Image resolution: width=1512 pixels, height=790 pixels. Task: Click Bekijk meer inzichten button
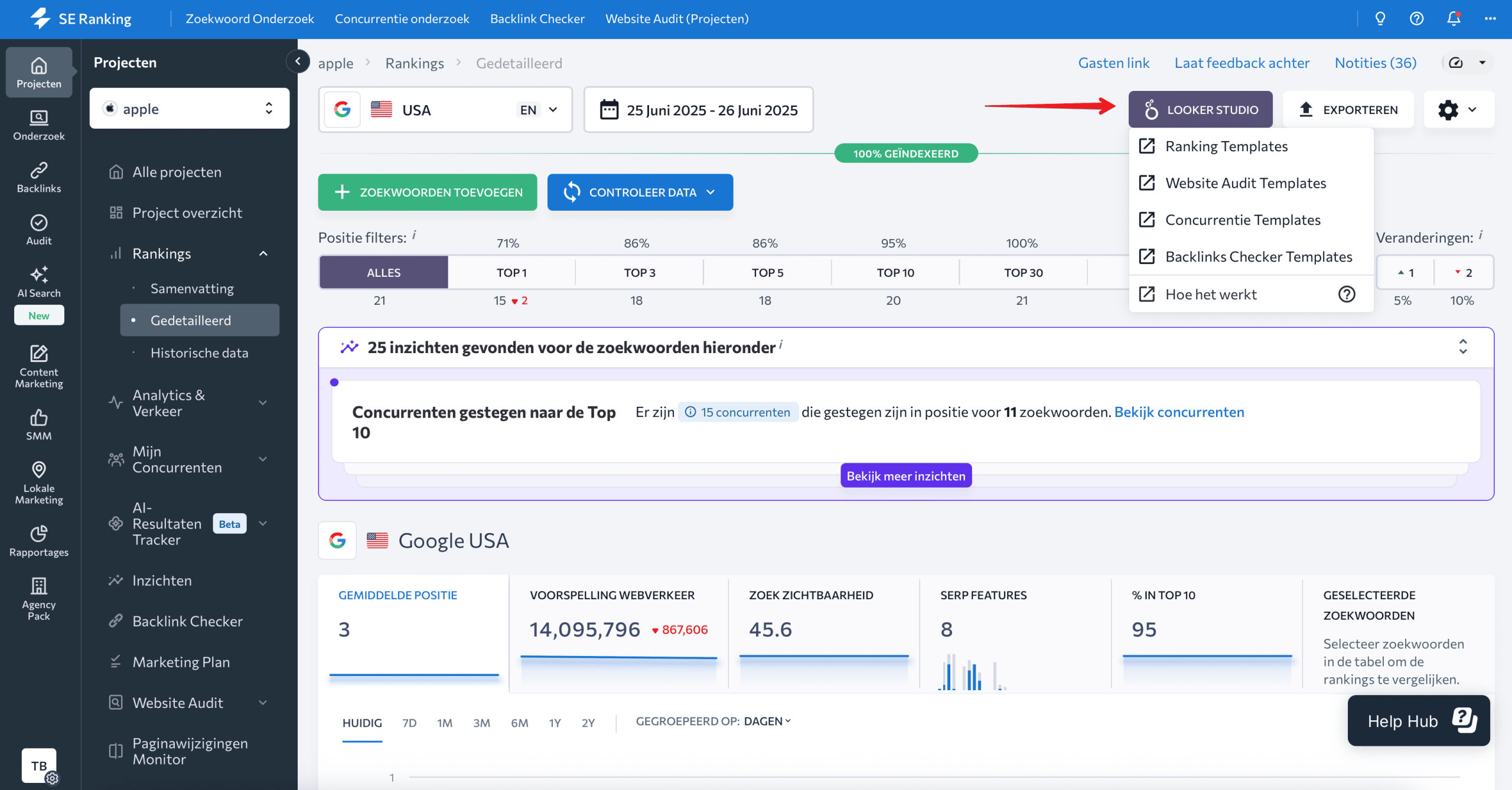pyautogui.click(x=906, y=476)
